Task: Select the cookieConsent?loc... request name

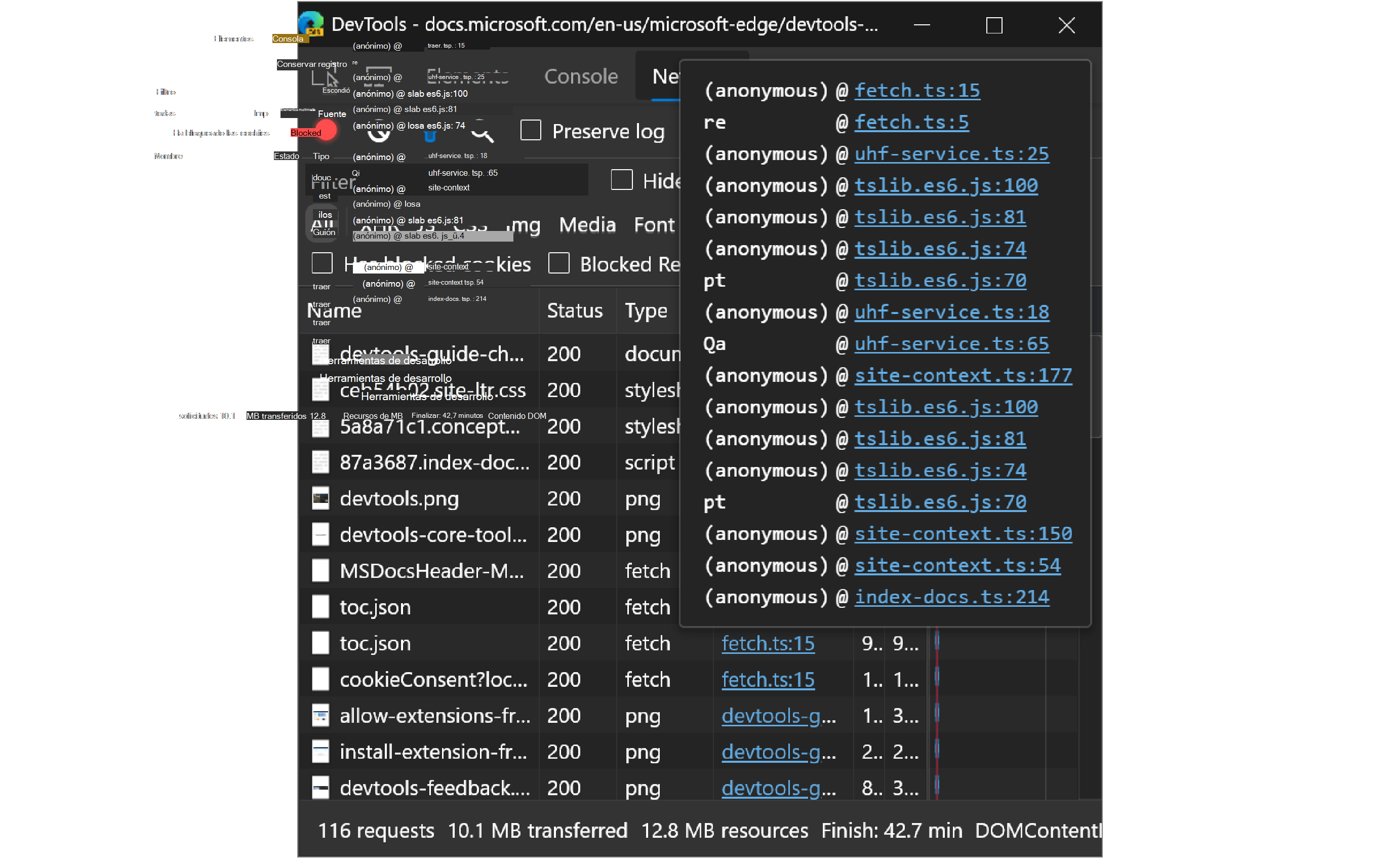Action: (433, 680)
